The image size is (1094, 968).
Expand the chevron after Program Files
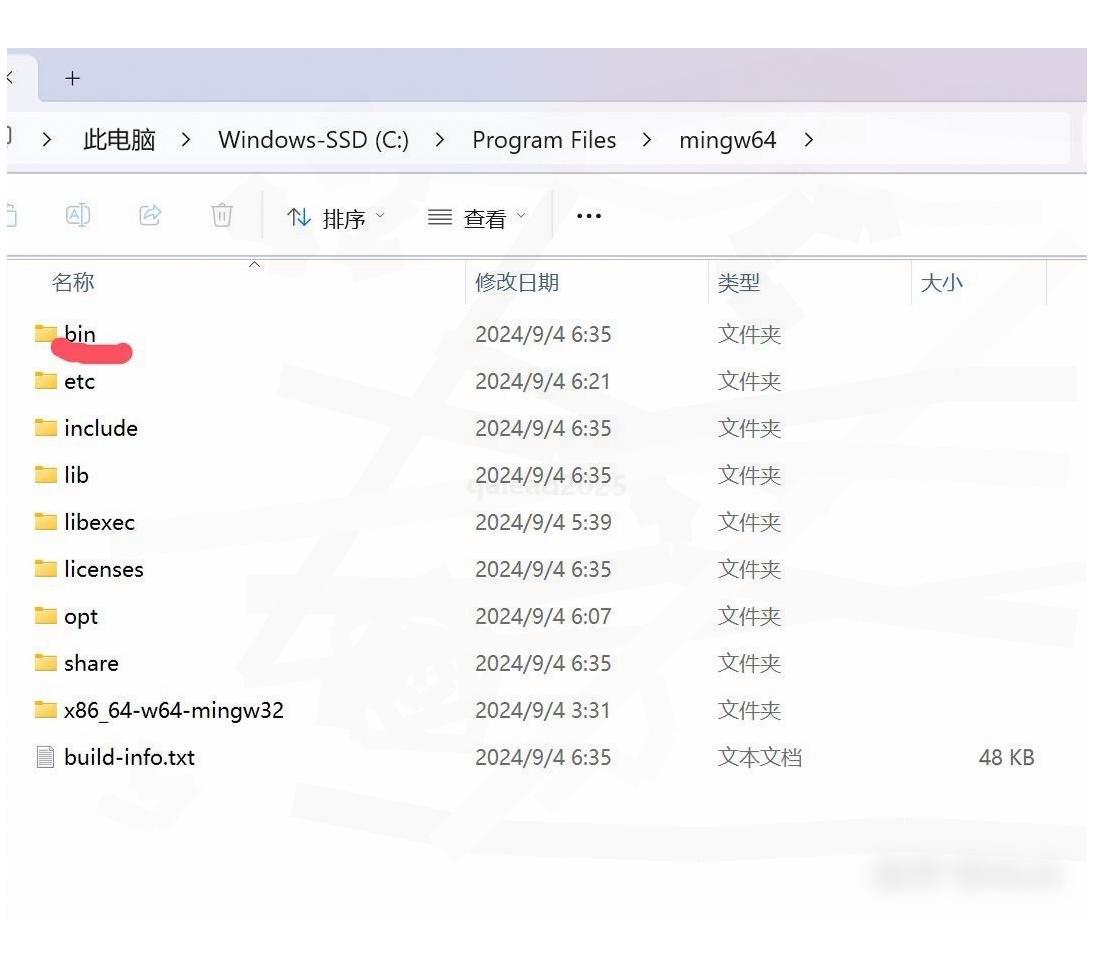click(647, 140)
